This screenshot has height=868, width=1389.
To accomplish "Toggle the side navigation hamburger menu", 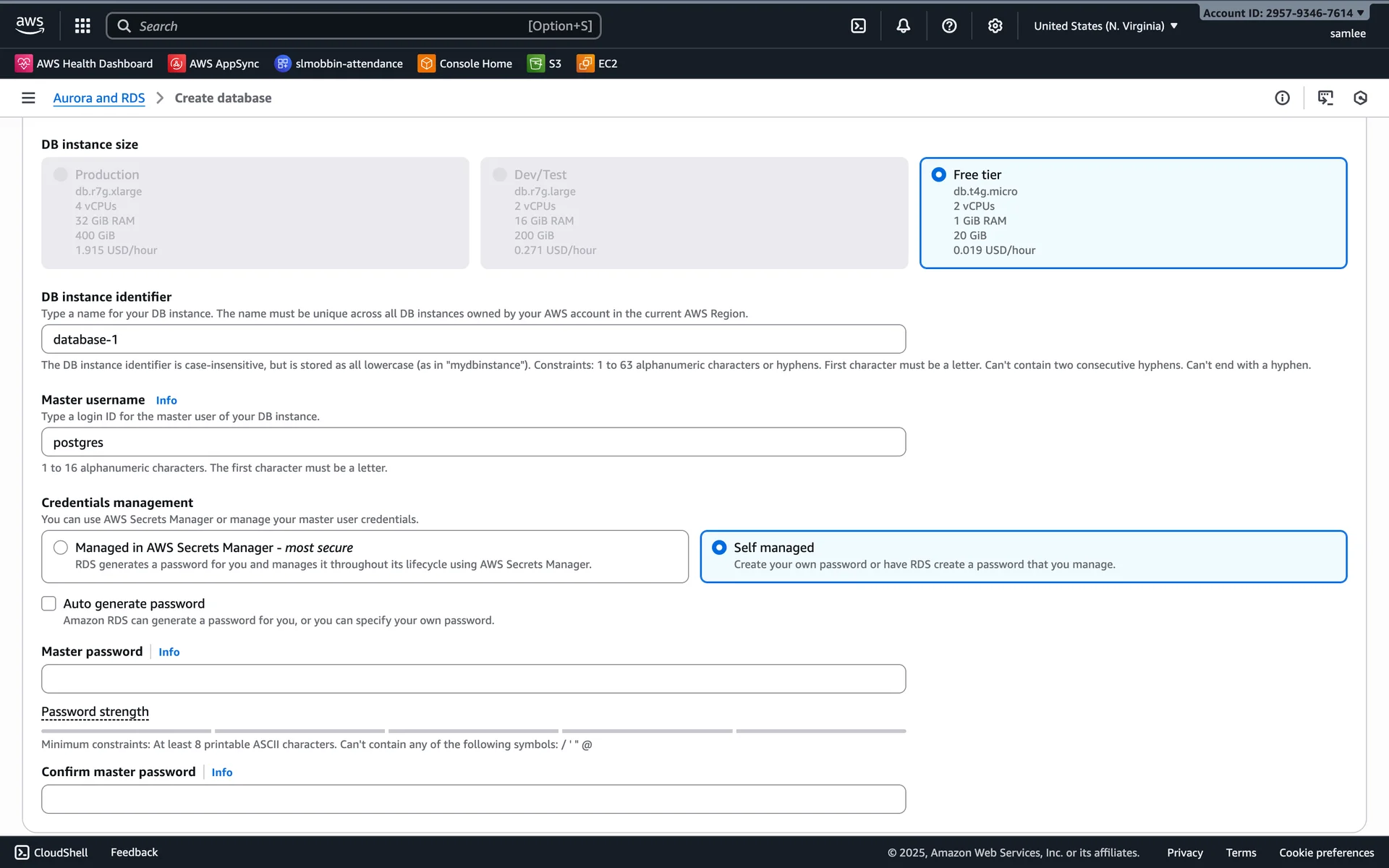I will tap(28, 98).
